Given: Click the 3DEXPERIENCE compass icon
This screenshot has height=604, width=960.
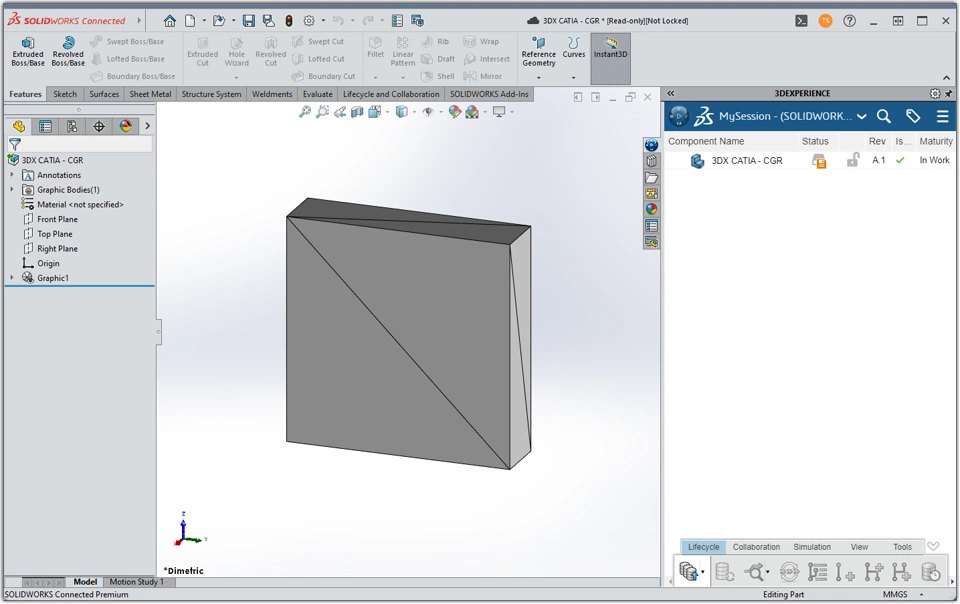Looking at the screenshot, I should pos(678,116).
